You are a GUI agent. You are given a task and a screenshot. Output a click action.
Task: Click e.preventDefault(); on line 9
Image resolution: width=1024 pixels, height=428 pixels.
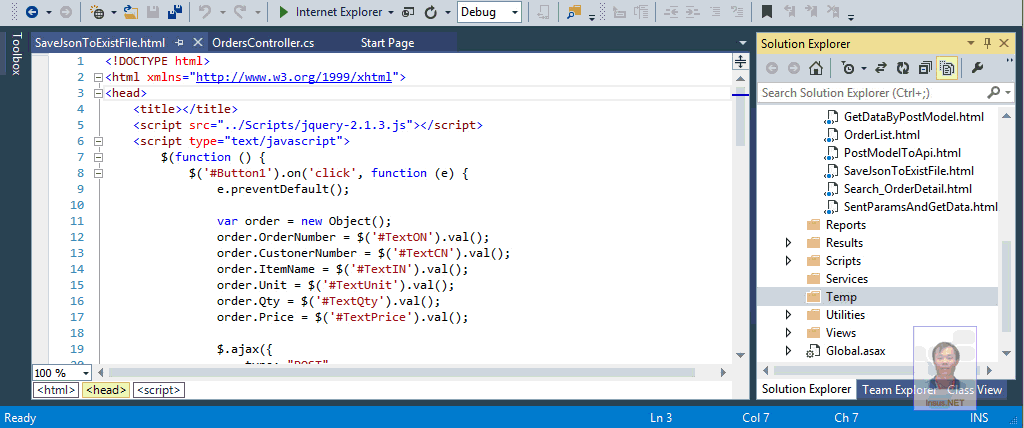pos(283,189)
